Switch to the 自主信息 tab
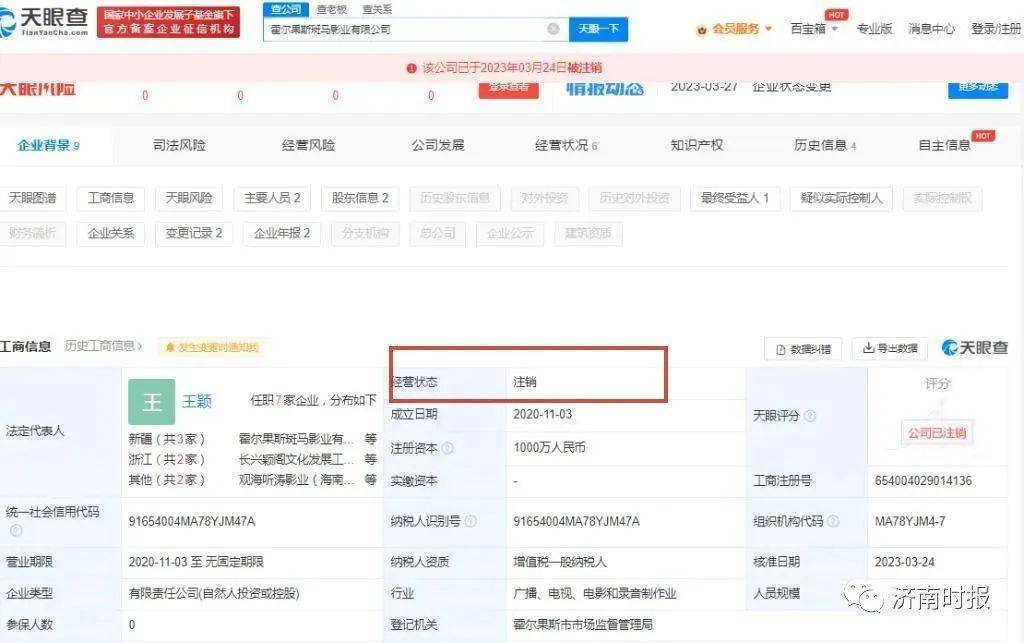Viewport: 1024px width, 643px height. 944,145
